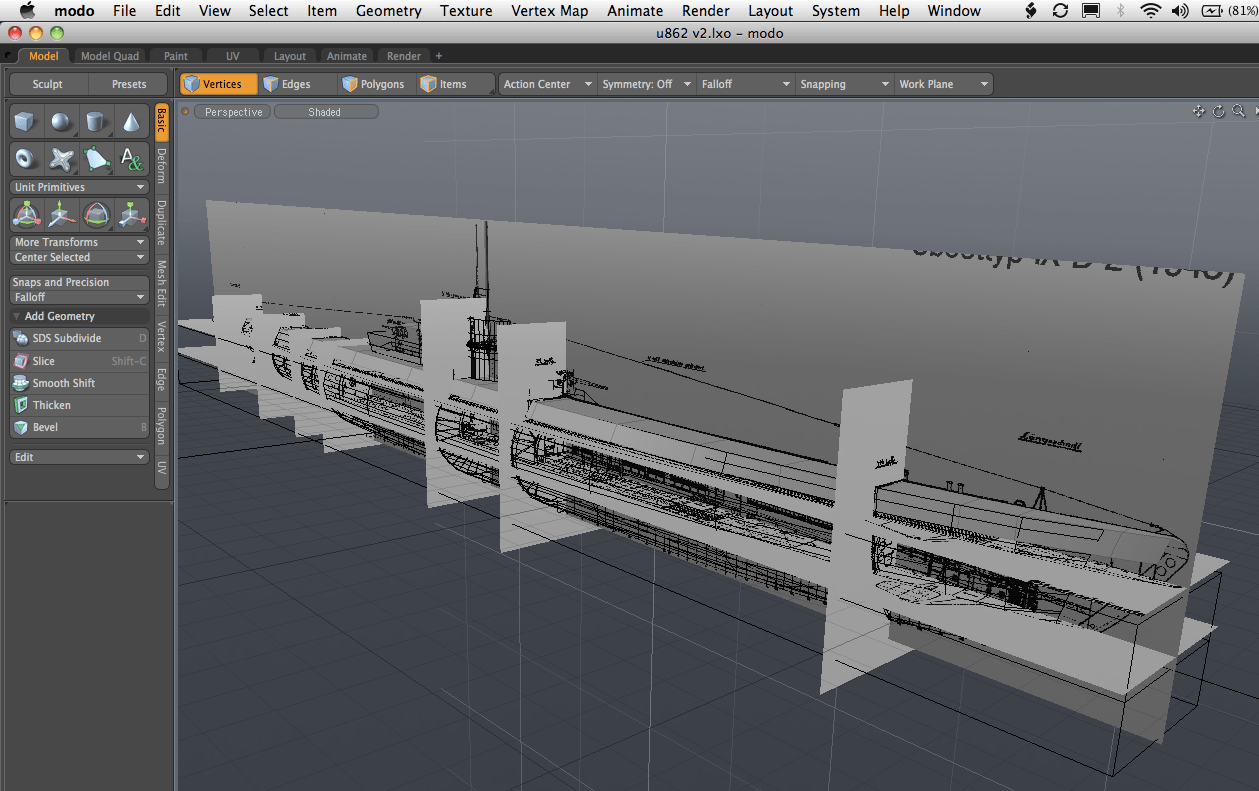Open the Symmetry: Off dropdown
Screen dimensions: 1259x791
pyautogui.click(x=645, y=84)
